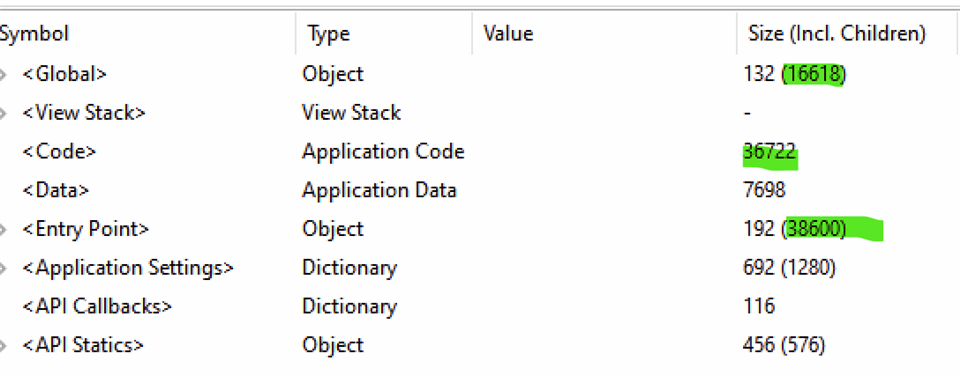Click the highlighted size value 36722
Screen dimensions: 960x375
[x=770, y=152]
